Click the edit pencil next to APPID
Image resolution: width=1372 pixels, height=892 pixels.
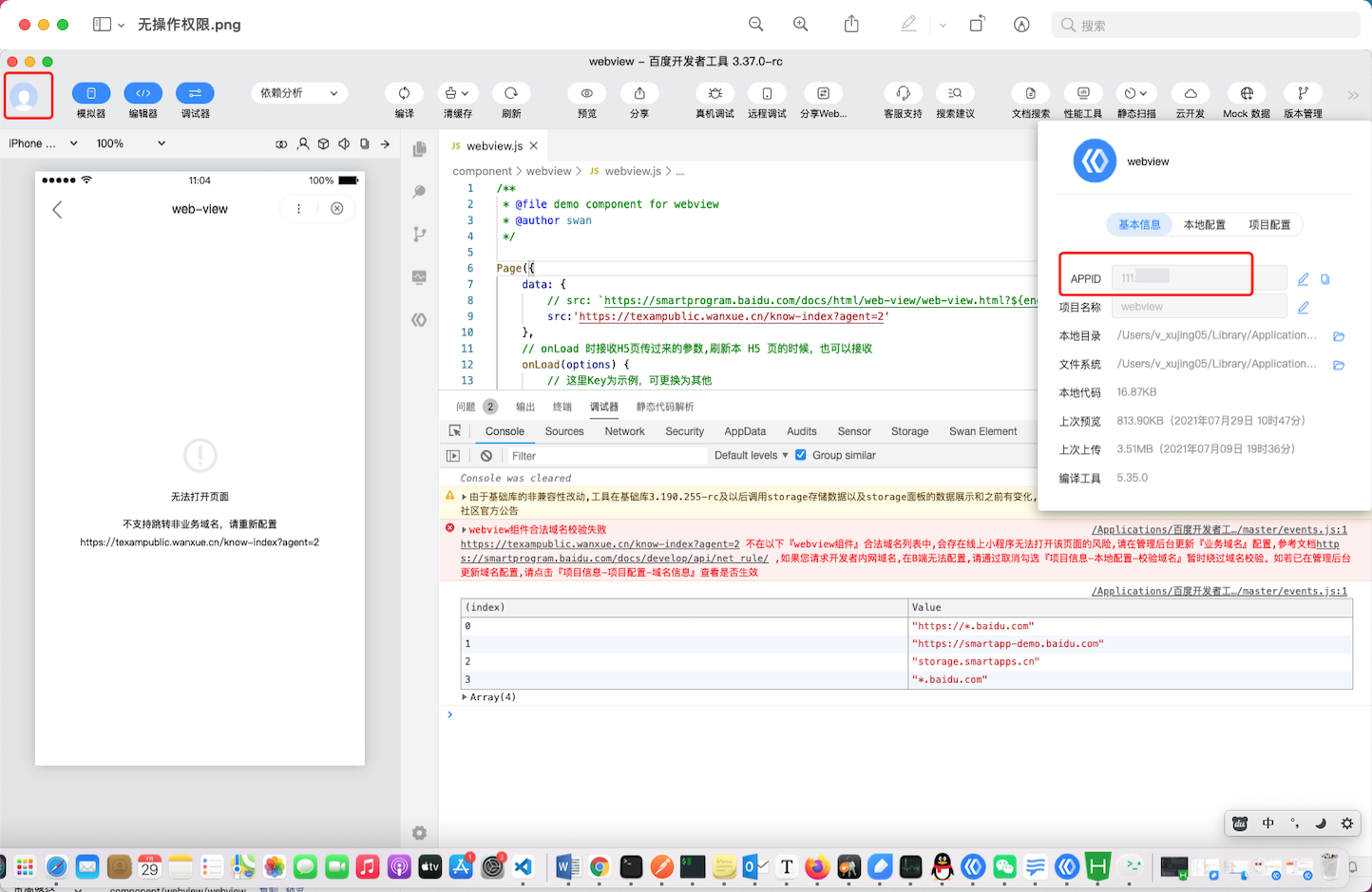click(1304, 279)
